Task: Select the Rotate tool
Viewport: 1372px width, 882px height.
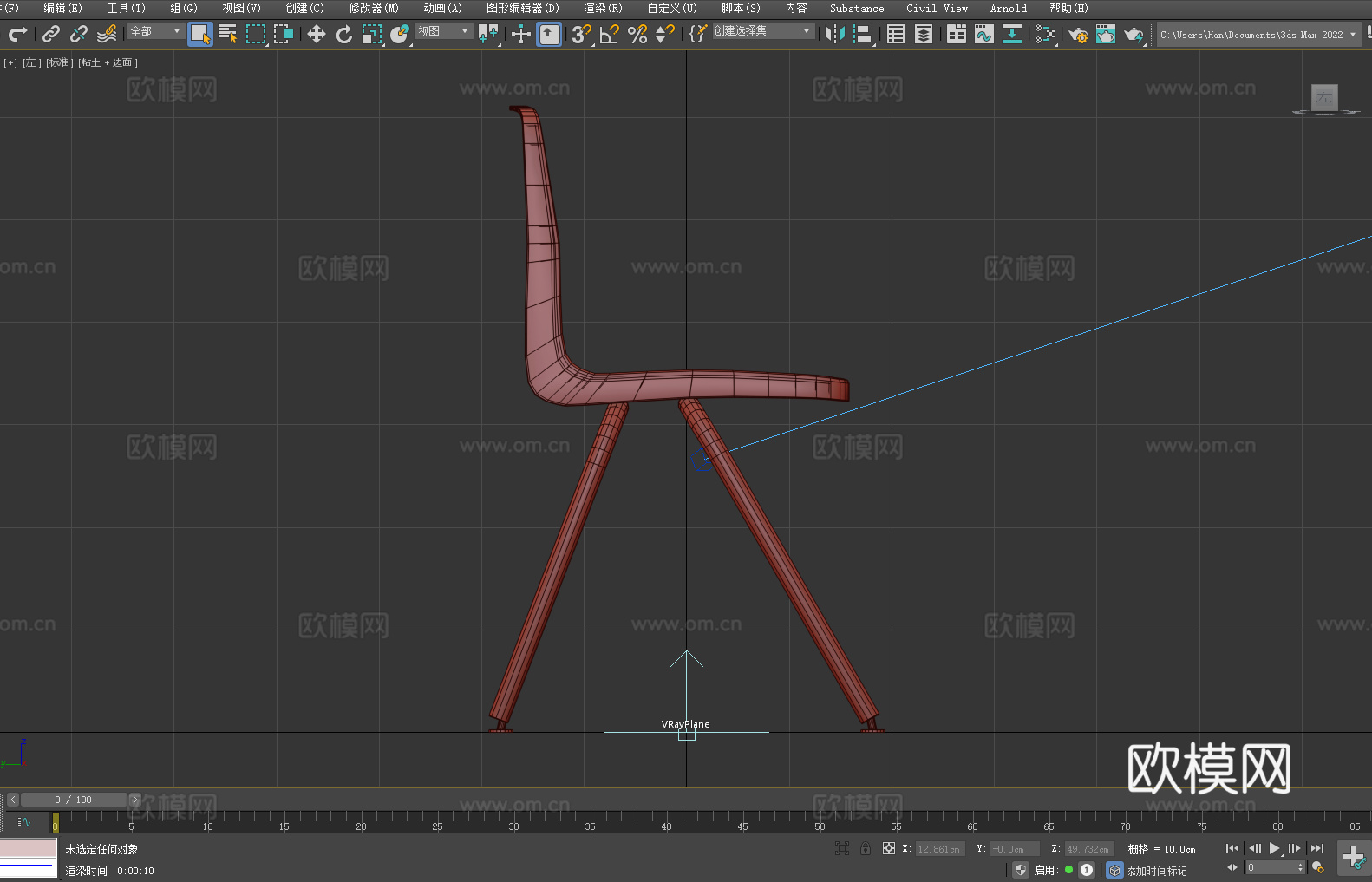Action: coord(344,34)
